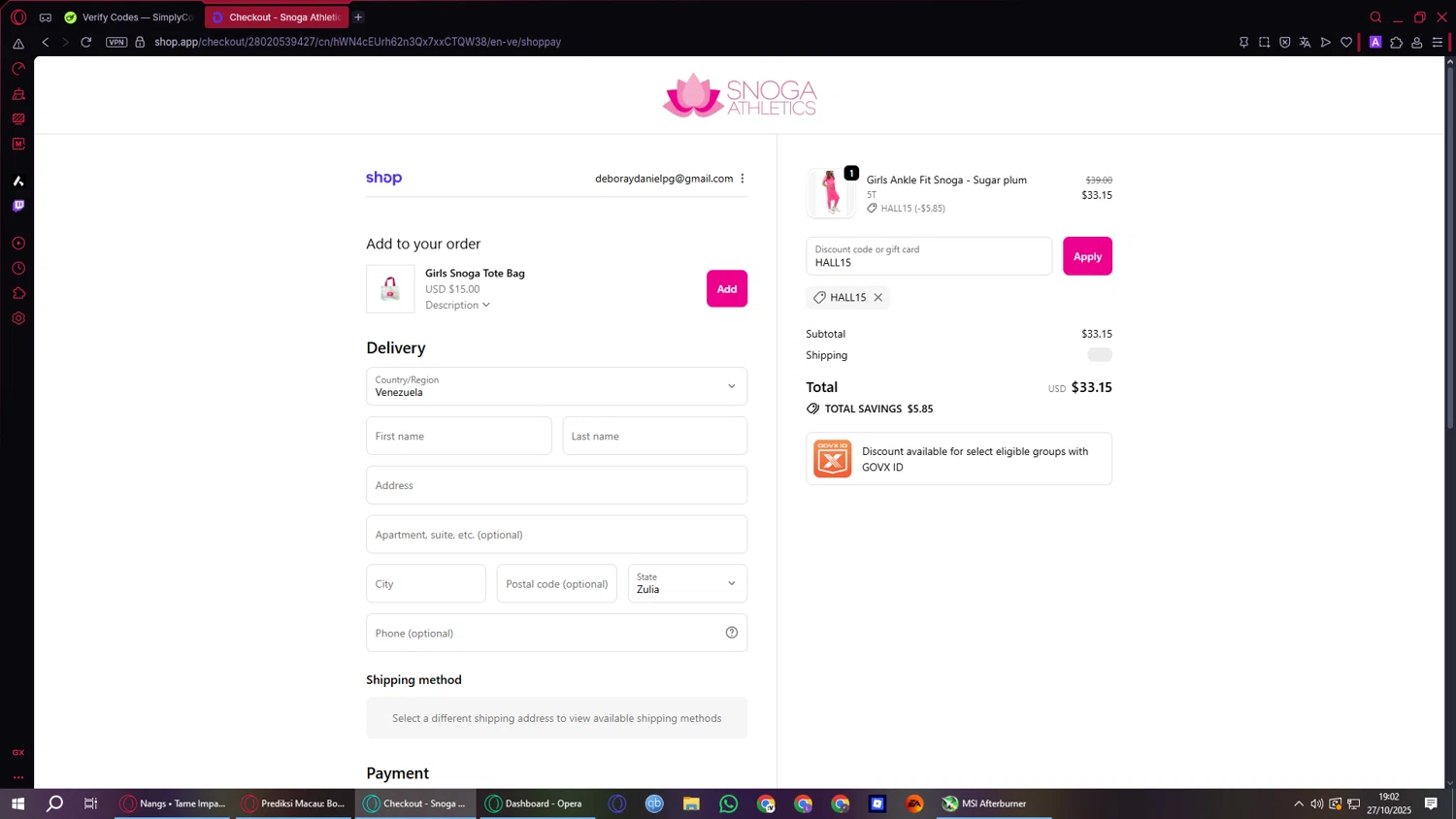The width and height of the screenshot is (1456, 819).
Task: Open the ad blocker shield icon
Action: pos(1284,42)
